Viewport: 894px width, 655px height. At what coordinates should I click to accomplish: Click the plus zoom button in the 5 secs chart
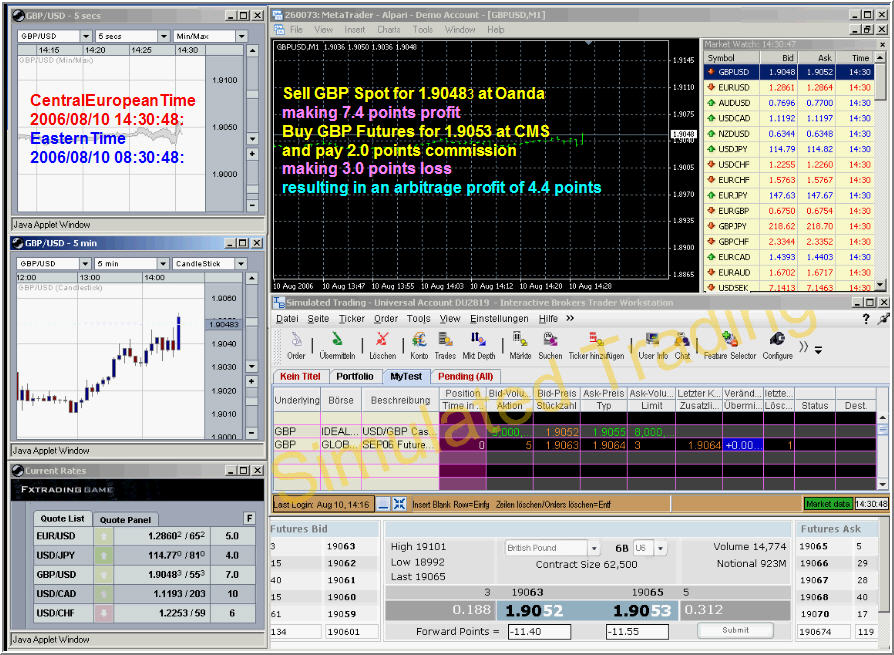click(253, 154)
